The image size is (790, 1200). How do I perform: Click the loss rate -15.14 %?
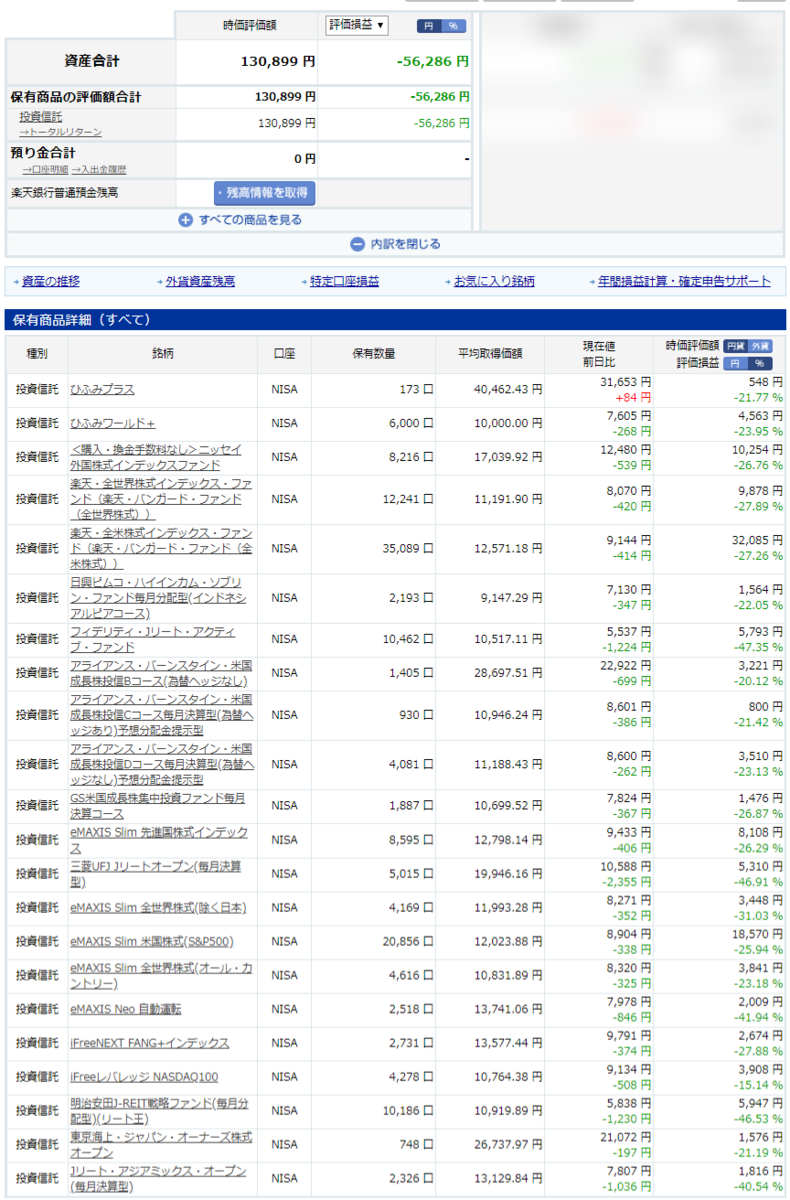757,1086
